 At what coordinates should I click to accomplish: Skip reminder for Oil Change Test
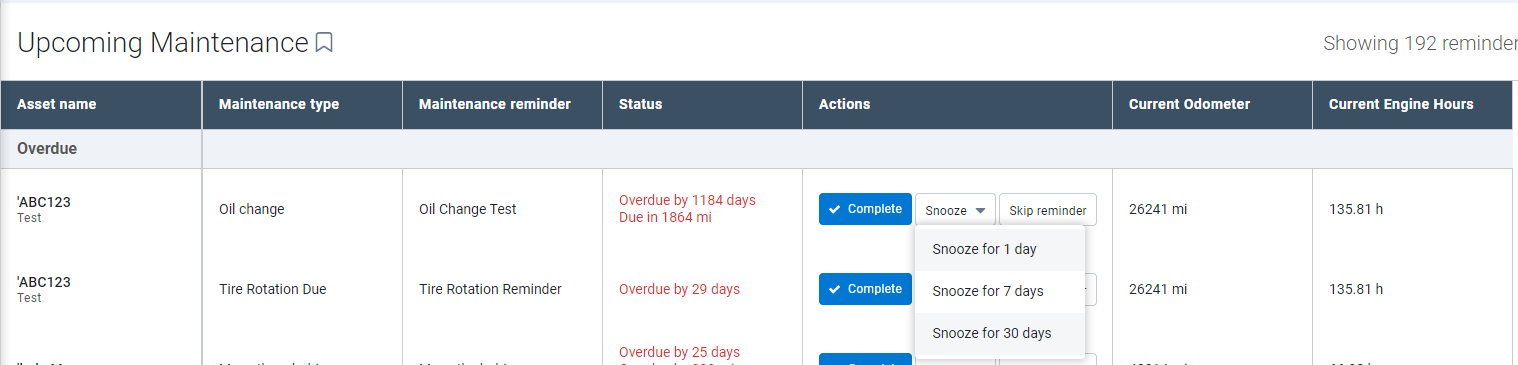pyautogui.click(x=1047, y=210)
